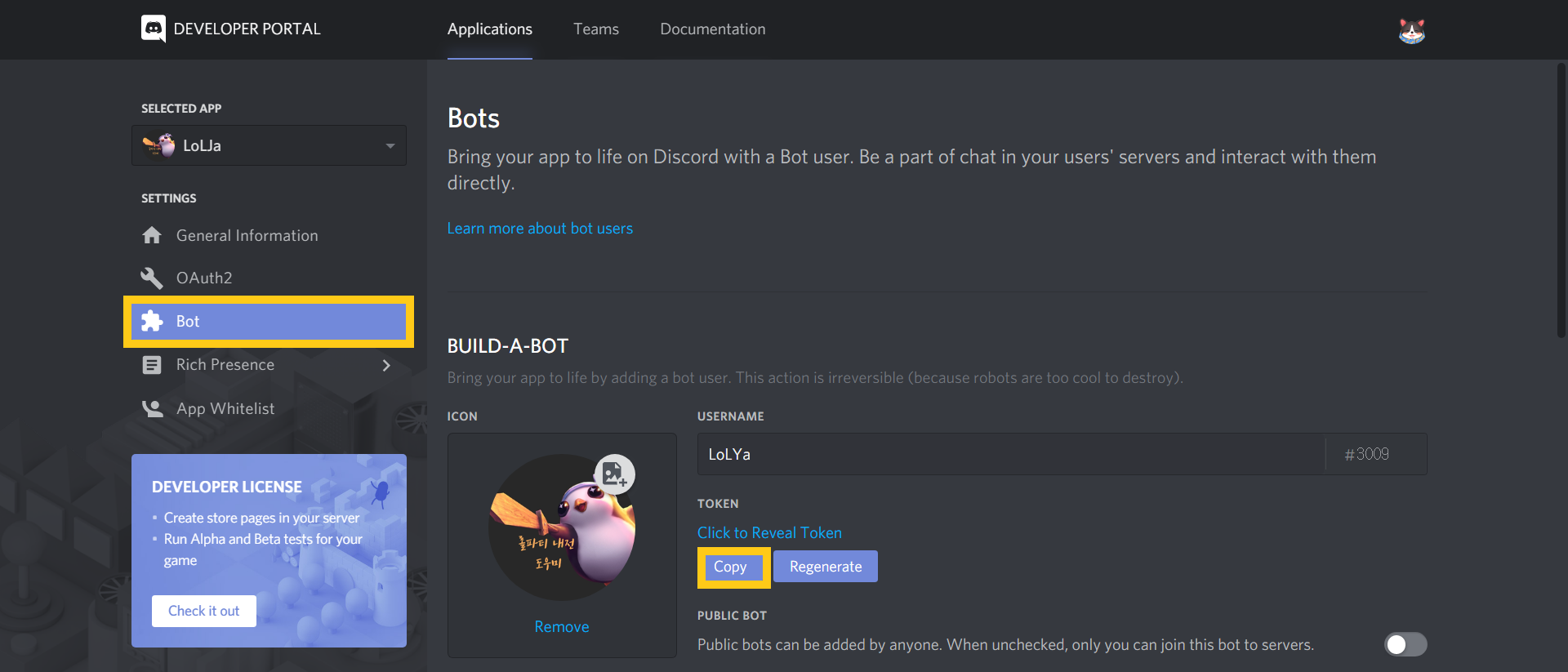Click the BUILD-A-BOT heading
This screenshot has width=1568, height=672.
pyautogui.click(x=508, y=346)
